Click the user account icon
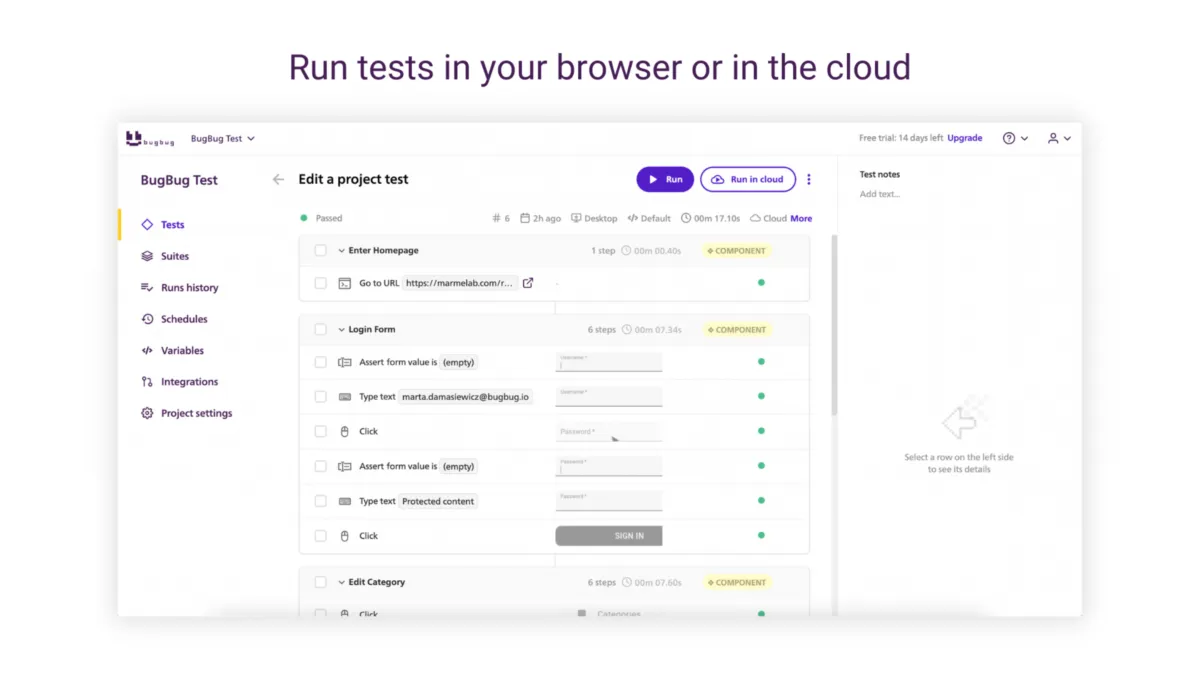Viewport: 1200px width, 675px height. click(1053, 138)
